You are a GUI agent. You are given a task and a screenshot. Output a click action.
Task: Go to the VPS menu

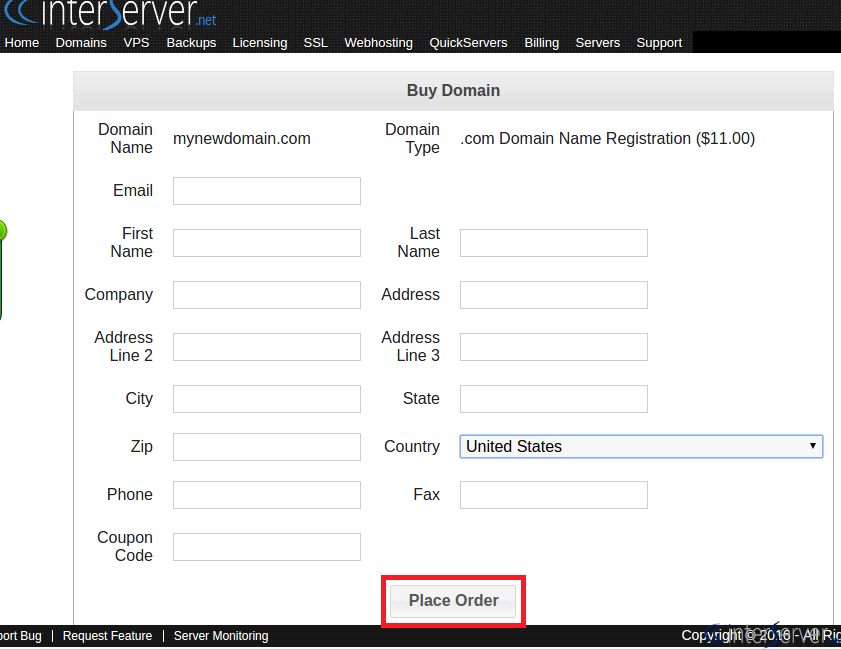[136, 43]
